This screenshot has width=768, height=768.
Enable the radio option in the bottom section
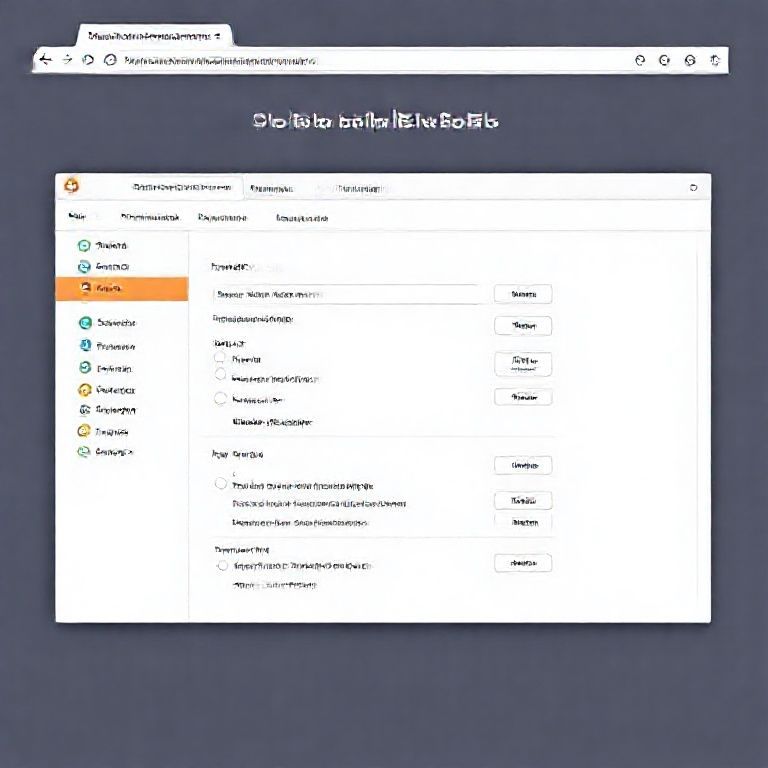tap(222, 565)
